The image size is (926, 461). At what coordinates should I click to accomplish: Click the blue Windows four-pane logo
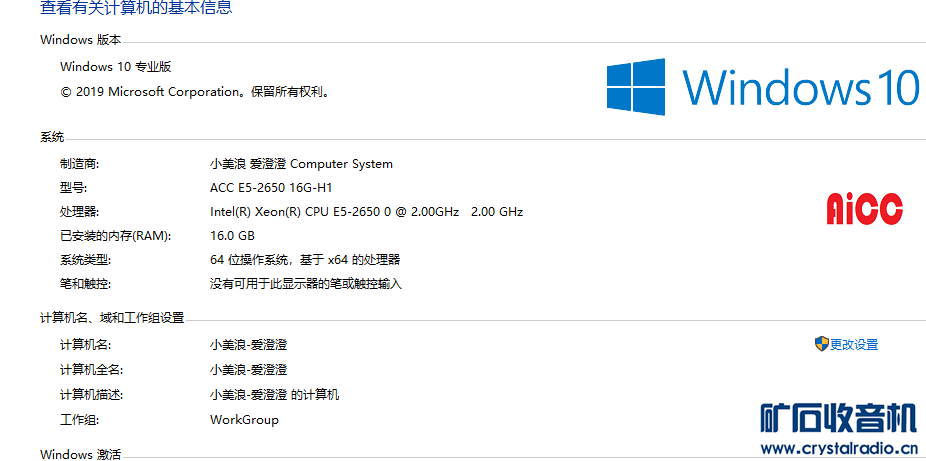pos(636,86)
